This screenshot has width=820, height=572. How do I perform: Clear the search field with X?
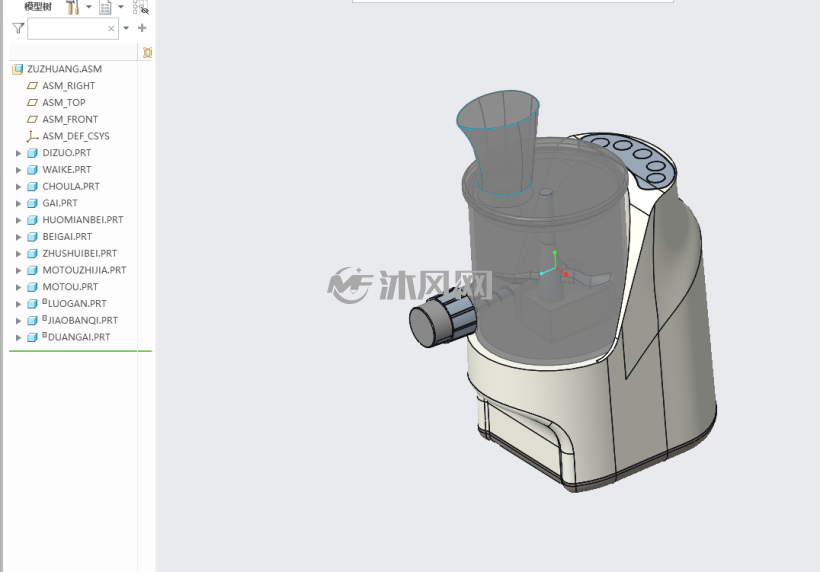(x=111, y=29)
